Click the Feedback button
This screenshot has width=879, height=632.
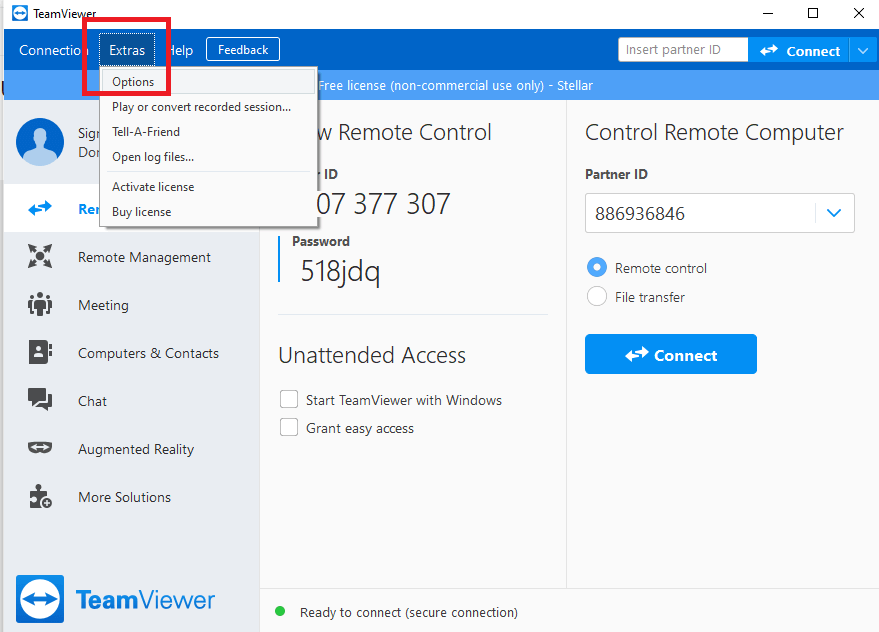click(x=243, y=49)
